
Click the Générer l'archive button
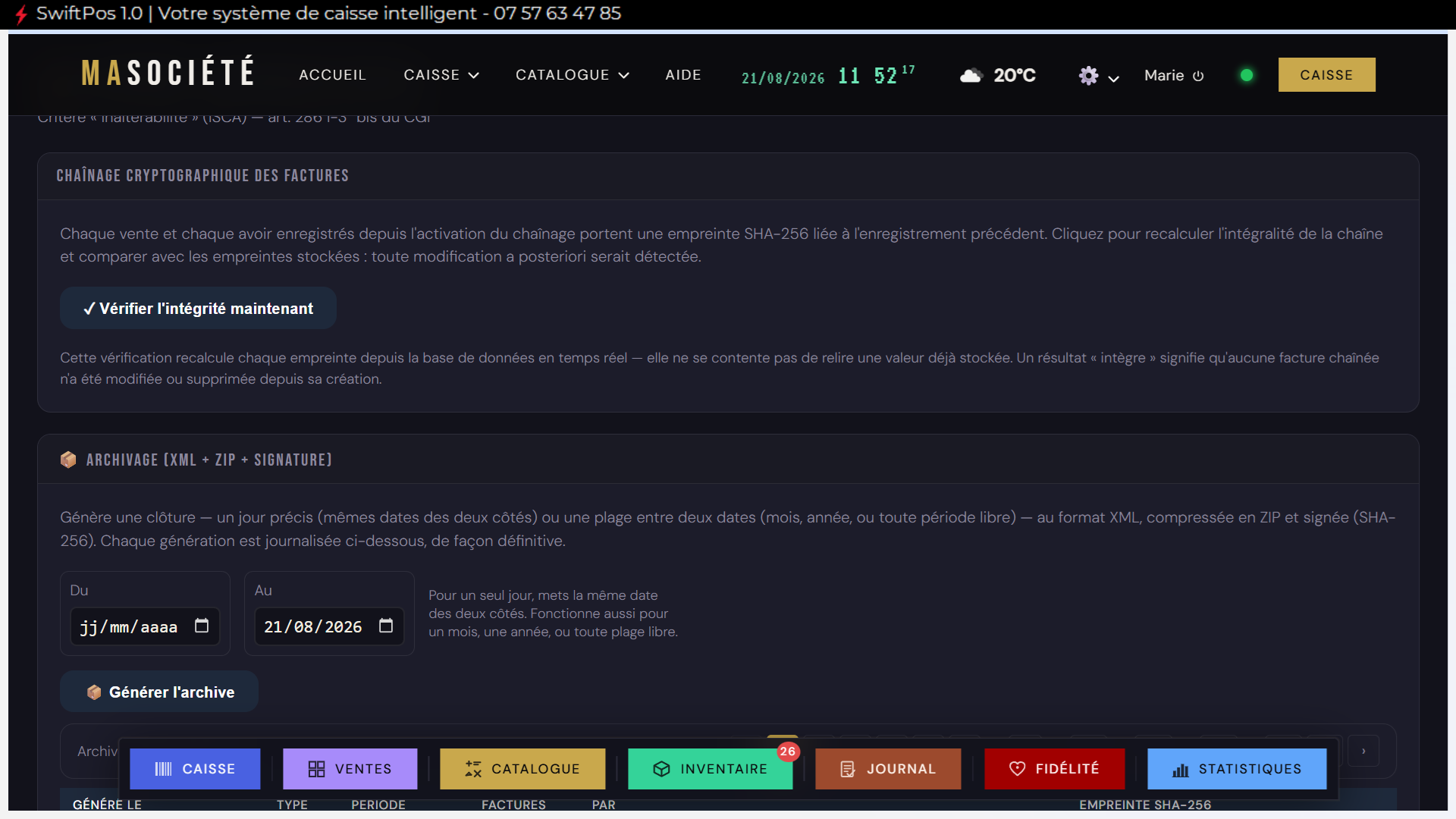(159, 692)
